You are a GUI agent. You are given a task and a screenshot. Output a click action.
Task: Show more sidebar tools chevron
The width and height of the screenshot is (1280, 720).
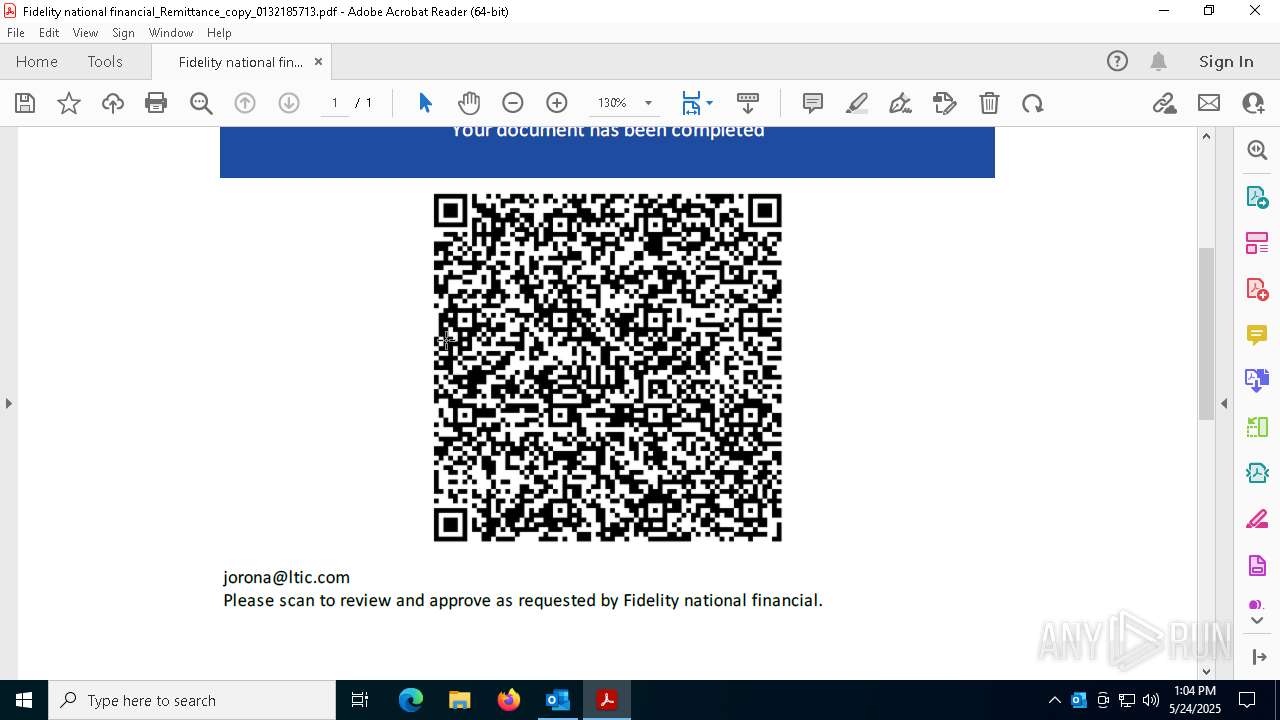pos(1257,621)
